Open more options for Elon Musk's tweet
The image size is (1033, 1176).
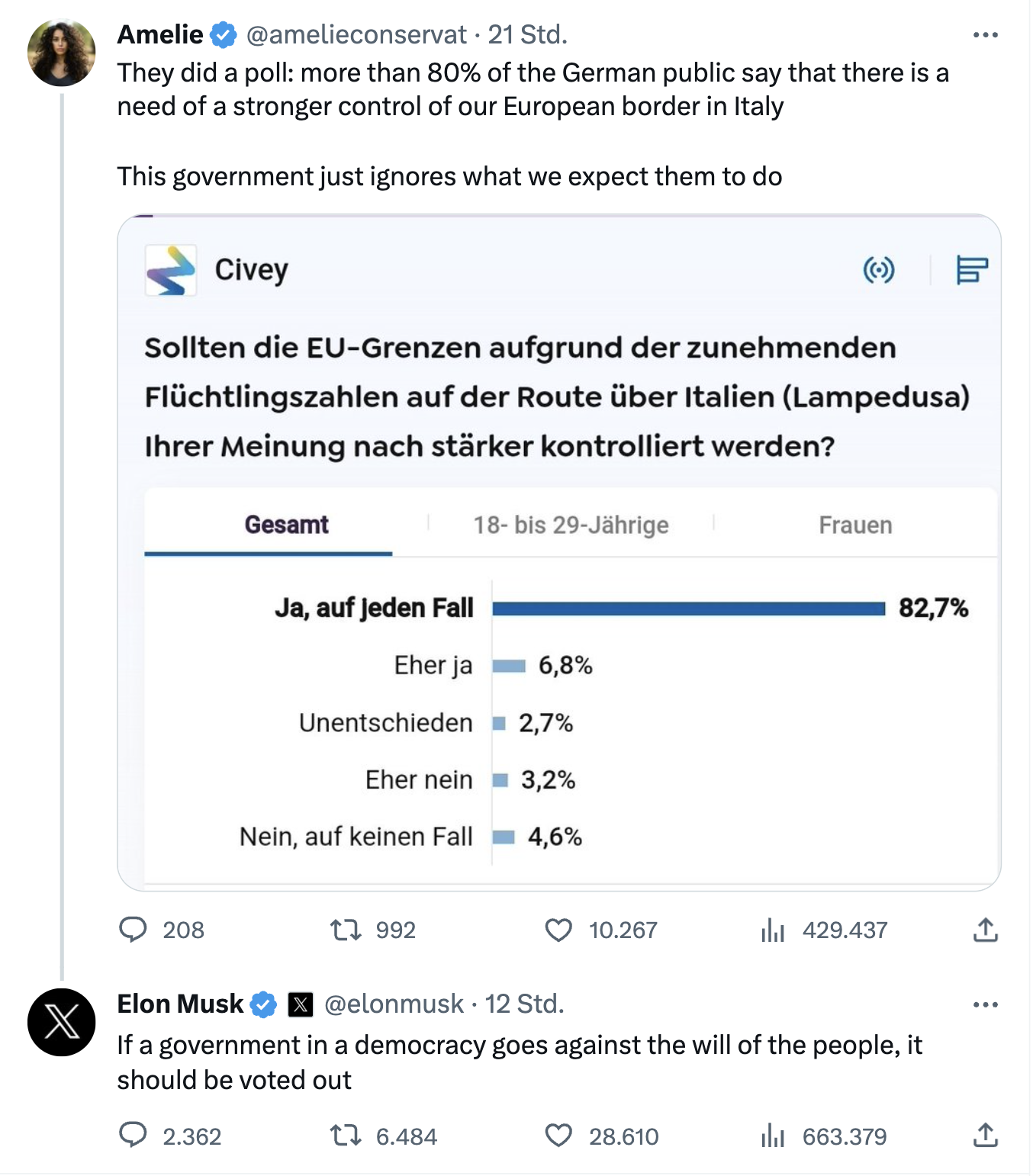coord(985,1004)
